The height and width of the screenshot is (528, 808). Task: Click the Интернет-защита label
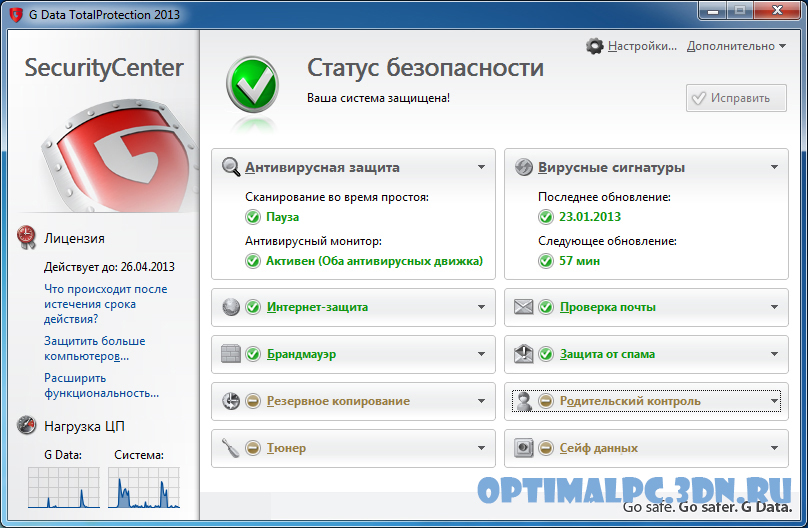[317, 307]
